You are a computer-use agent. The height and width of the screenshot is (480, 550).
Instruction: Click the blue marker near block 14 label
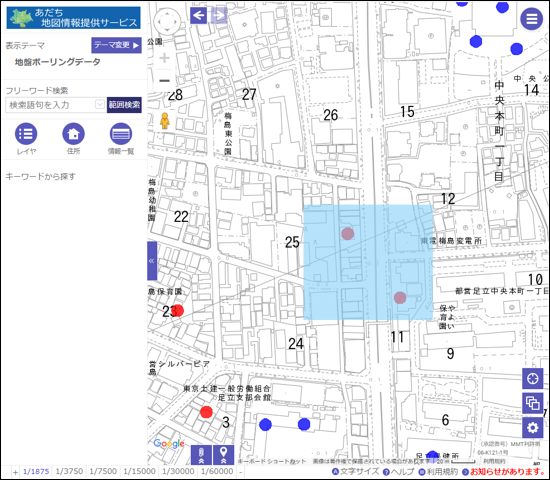(x=517, y=49)
